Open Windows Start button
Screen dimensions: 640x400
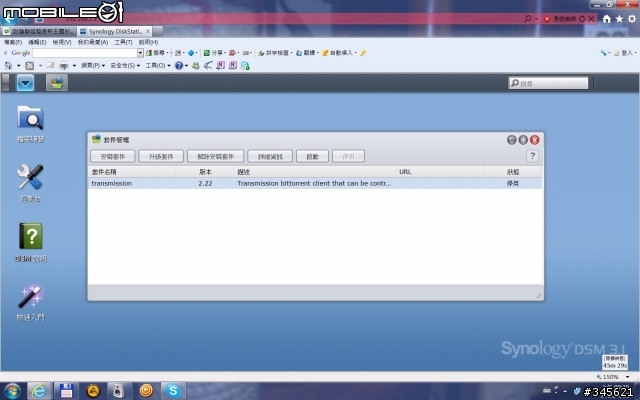coord(12,391)
